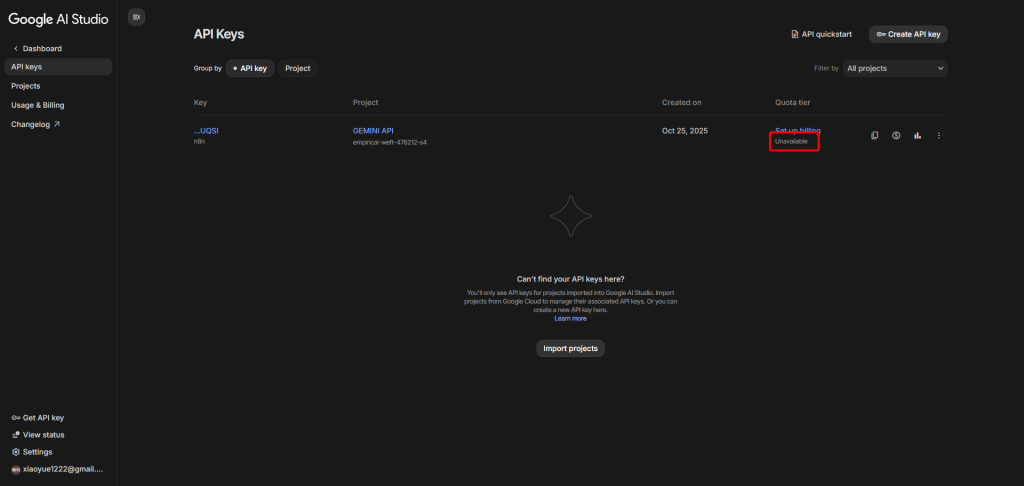Image resolution: width=1024 pixels, height=486 pixels.
Task: Click the Settings gear icon in sidebar
Action: (16, 452)
